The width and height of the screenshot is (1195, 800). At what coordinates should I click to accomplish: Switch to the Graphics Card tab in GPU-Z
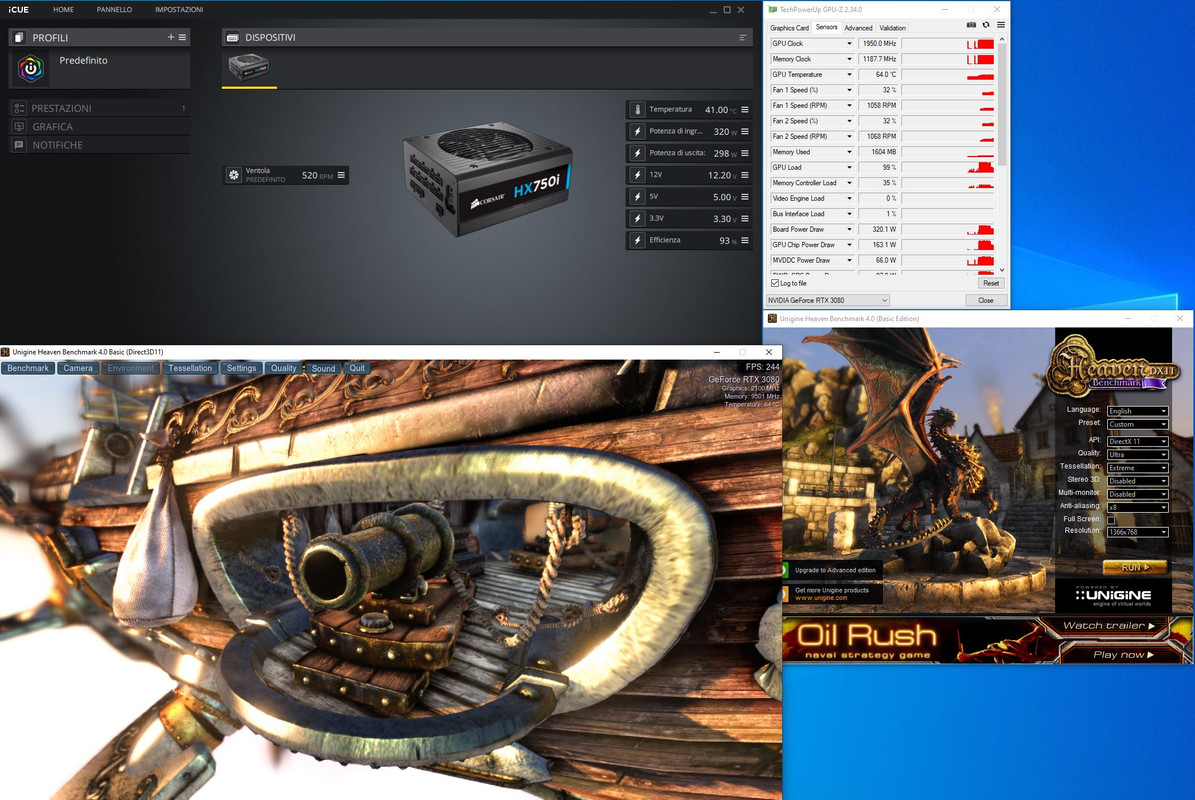(789, 27)
